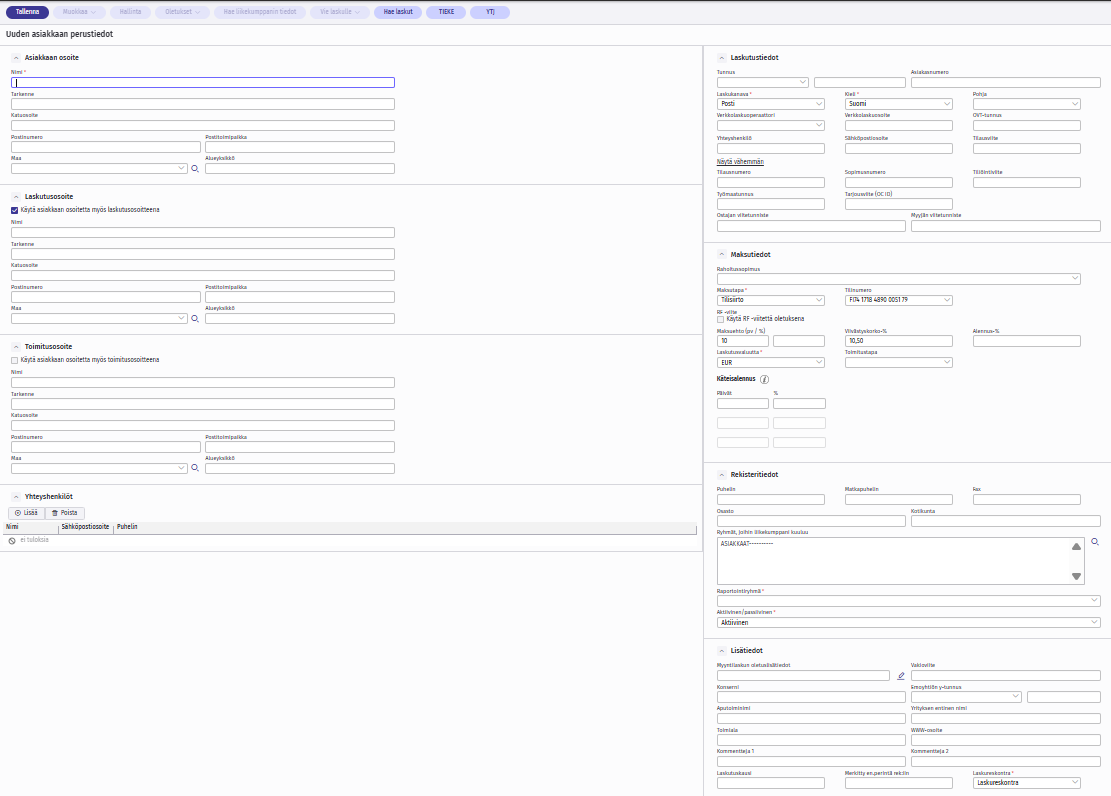Click the pencil icon for Myyntilaskun oletuslisätiedot
Viewport: 1111px width, 796px height.
(900, 676)
